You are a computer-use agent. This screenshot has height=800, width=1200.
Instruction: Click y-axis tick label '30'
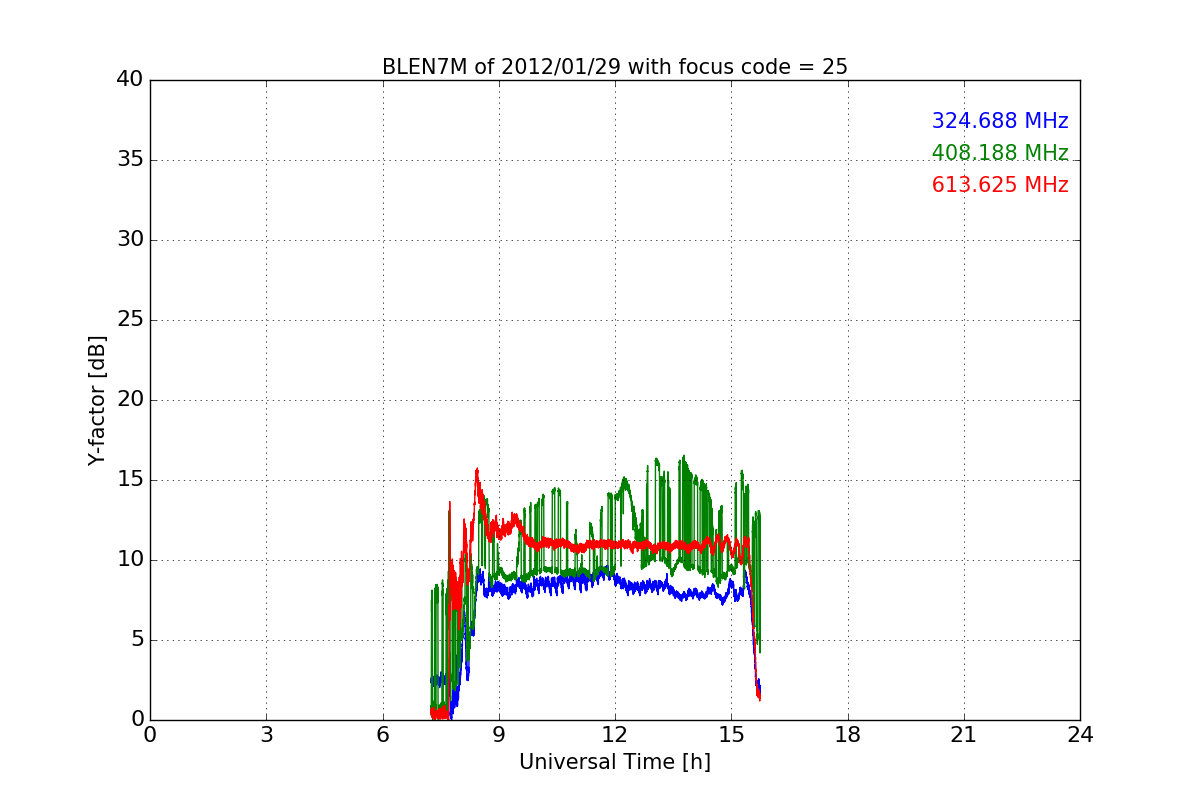[x=130, y=240]
